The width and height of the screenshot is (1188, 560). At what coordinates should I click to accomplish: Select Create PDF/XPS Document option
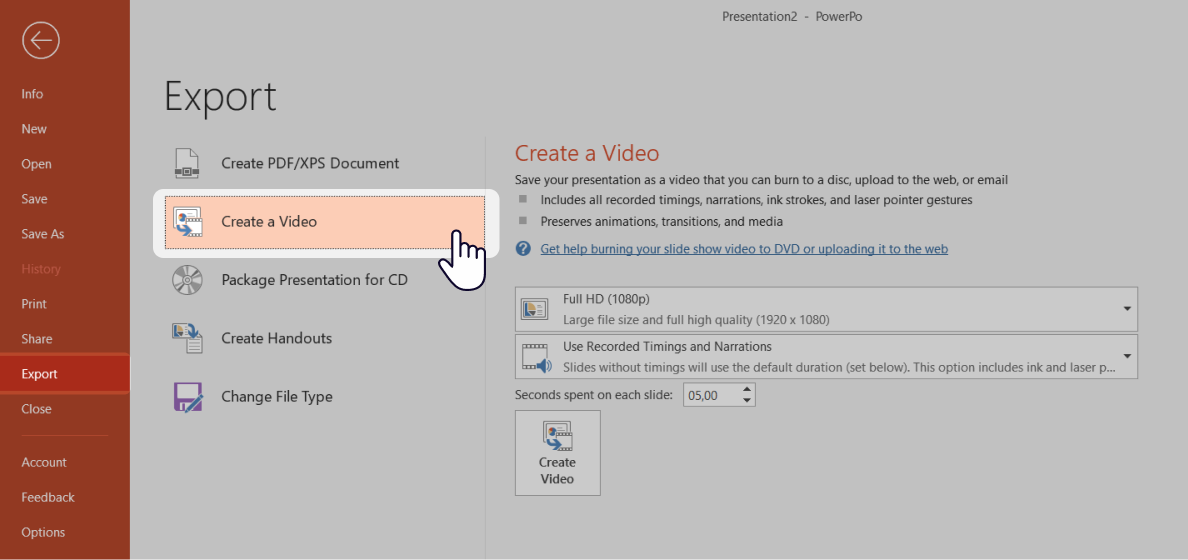[x=324, y=163]
